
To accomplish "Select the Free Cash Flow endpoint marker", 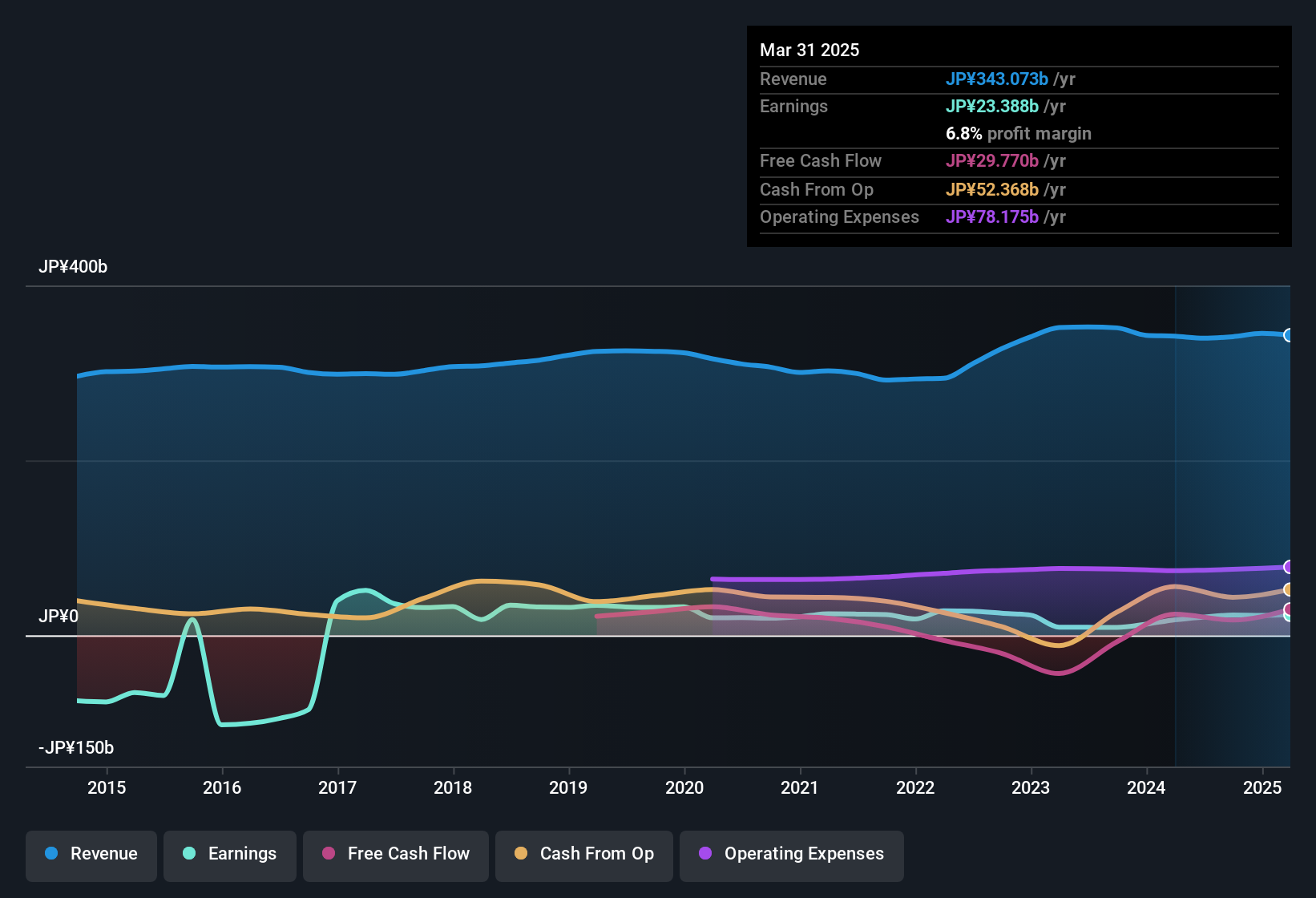I will (1289, 609).
